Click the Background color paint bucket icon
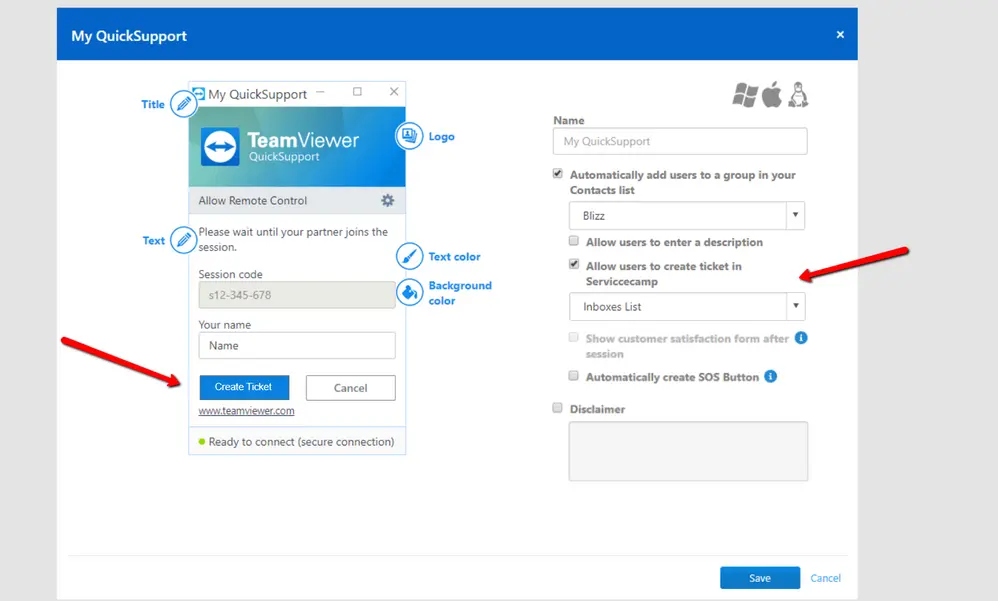998x601 pixels. click(409, 292)
